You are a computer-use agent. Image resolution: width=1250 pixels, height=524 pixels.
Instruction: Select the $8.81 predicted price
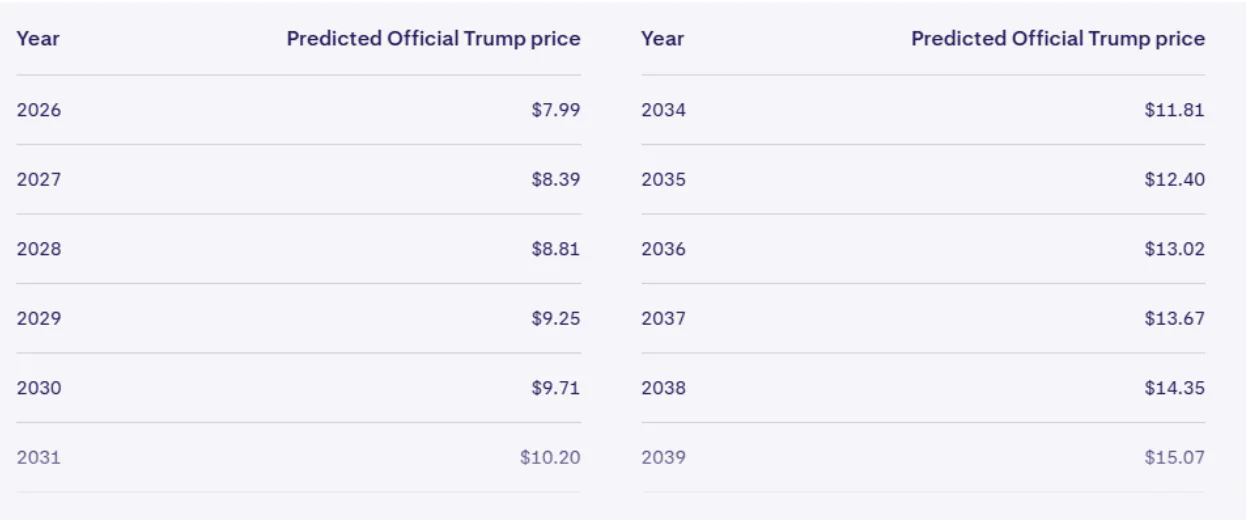click(555, 249)
